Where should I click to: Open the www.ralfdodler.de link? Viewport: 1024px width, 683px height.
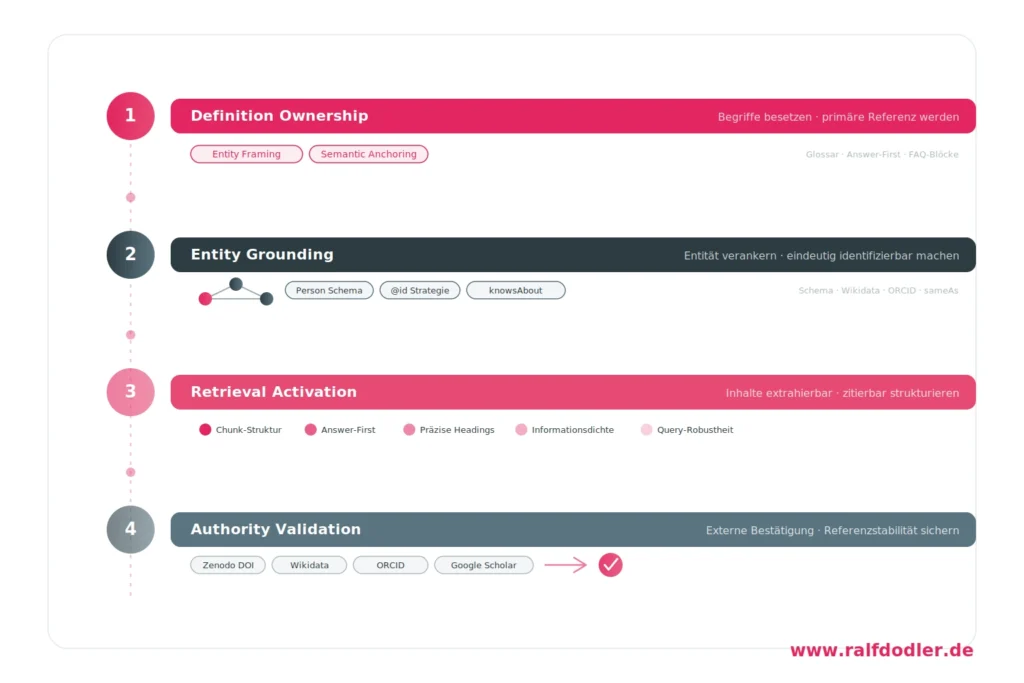click(x=881, y=650)
